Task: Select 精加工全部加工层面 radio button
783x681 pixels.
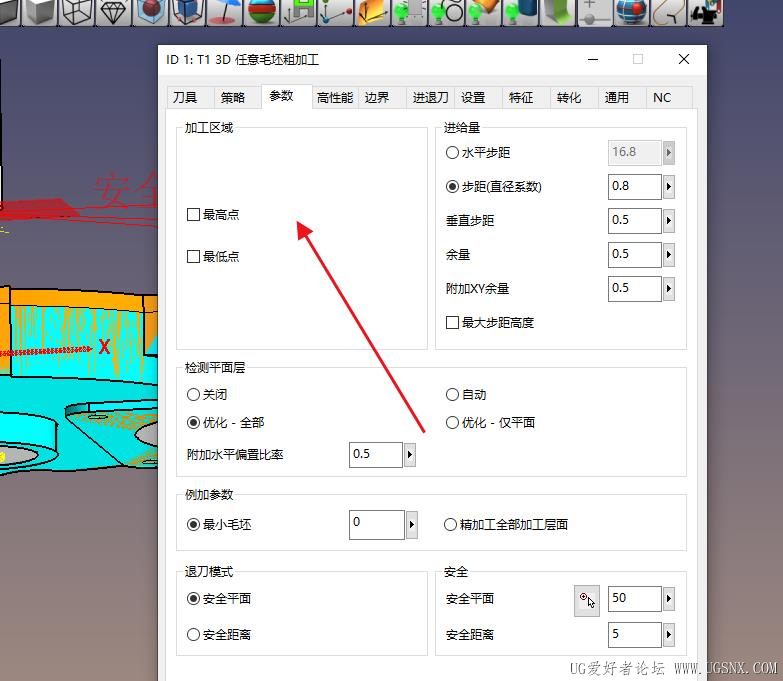Action: pos(450,525)
